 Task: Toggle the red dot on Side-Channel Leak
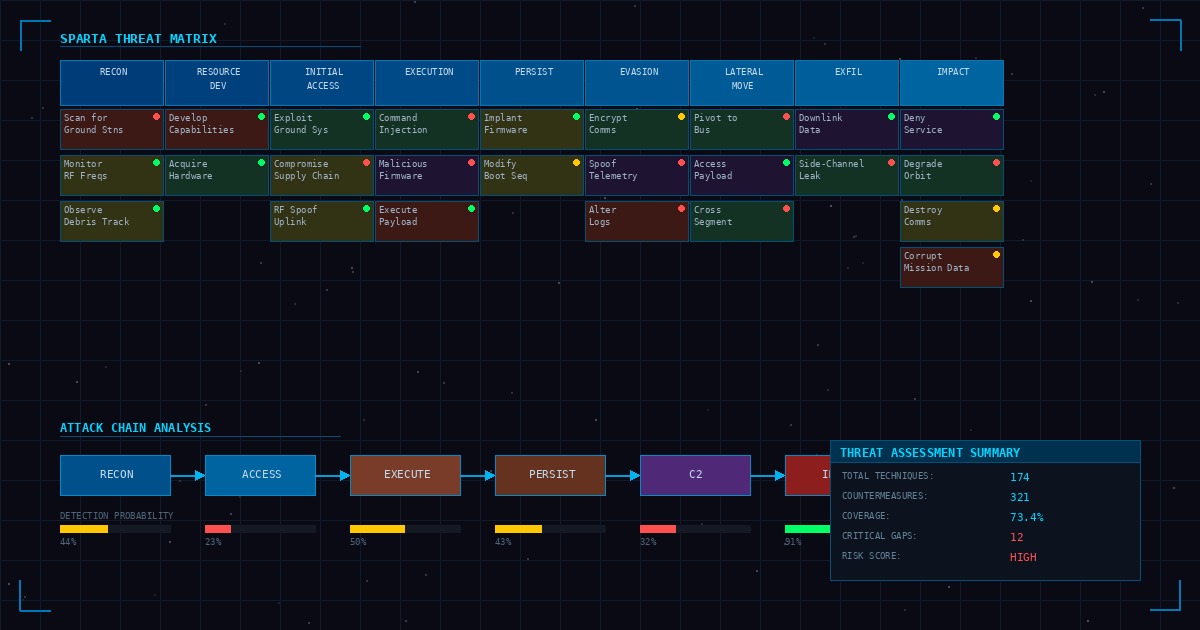click(x=891, y=161)
